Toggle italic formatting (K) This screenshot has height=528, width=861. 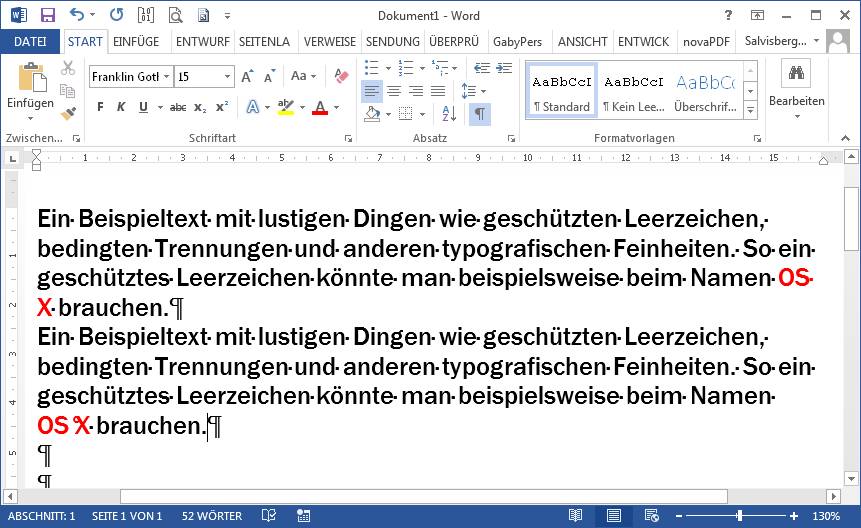pyautogui.click(x=121, y=107)
